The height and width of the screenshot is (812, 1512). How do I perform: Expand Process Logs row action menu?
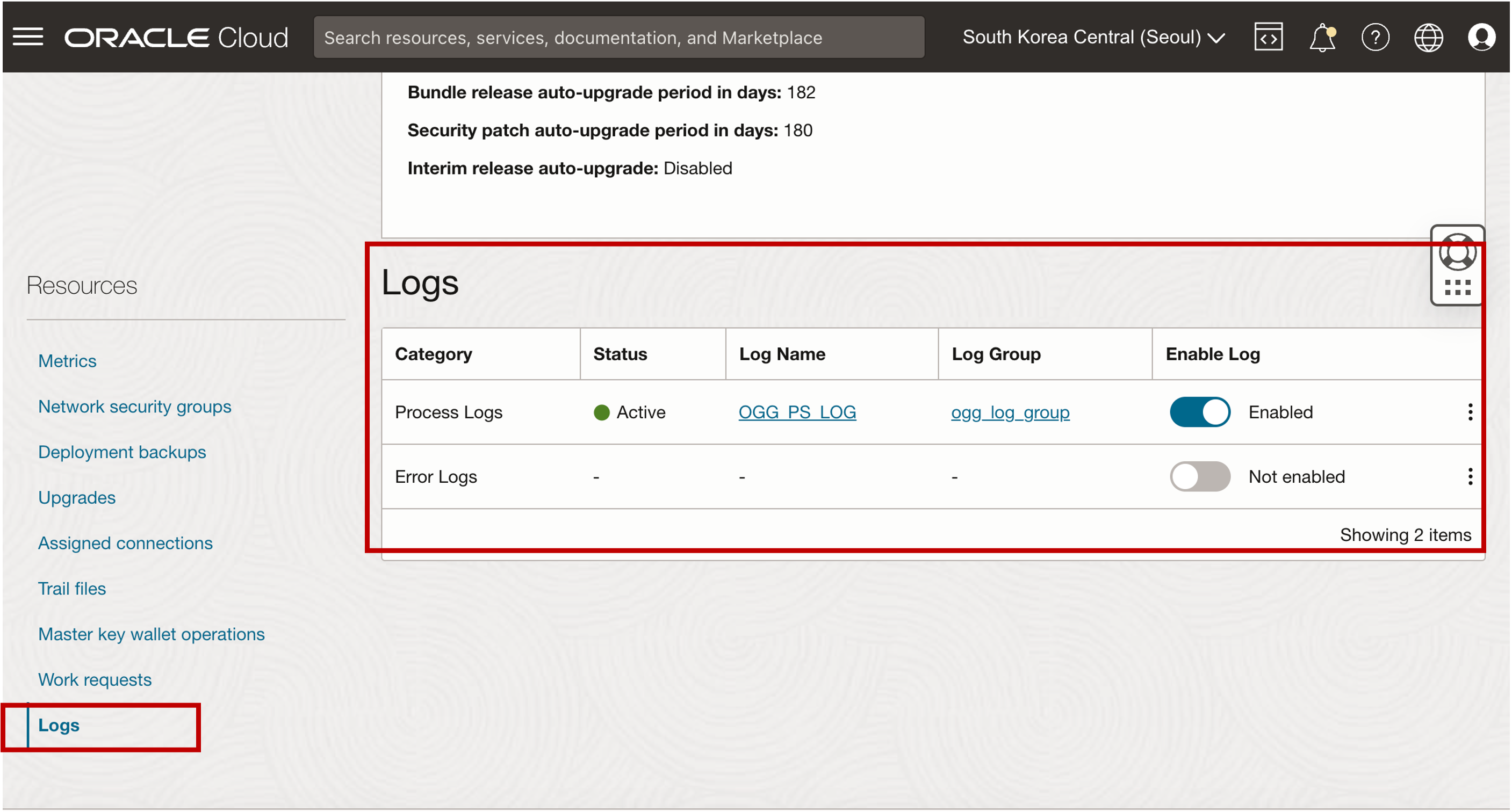pos(1467,411)
